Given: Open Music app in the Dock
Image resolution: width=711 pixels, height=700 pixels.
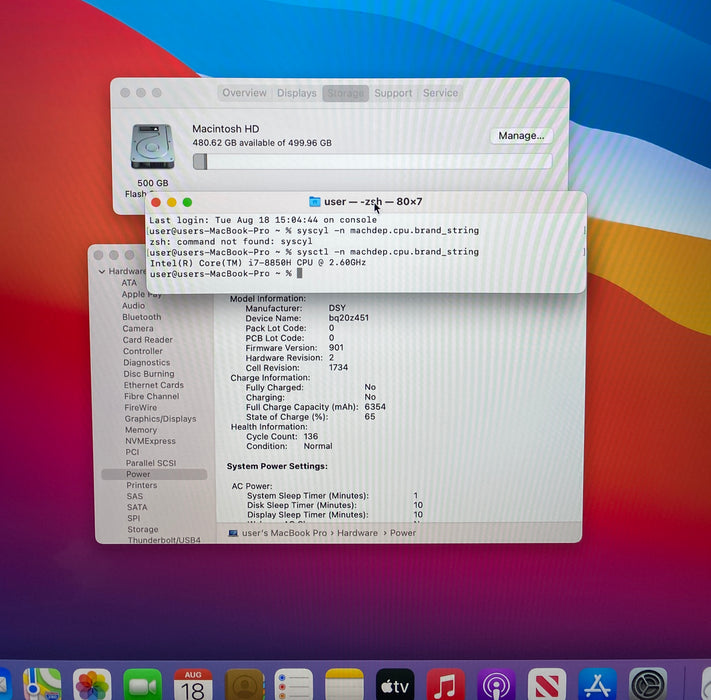Looking at the screenshot, I should pos(446,684).
